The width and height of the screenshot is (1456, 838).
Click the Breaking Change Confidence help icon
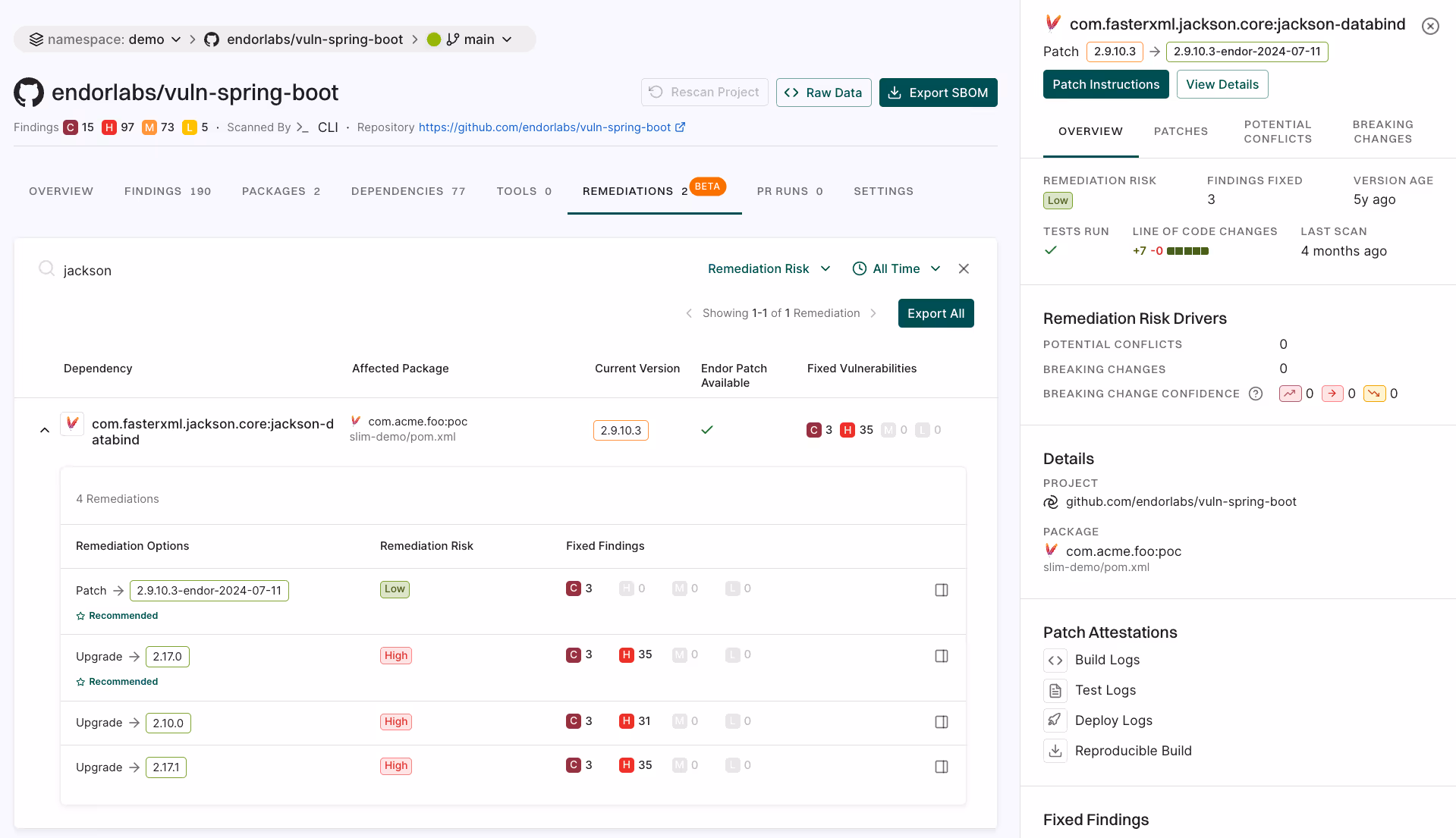tap(1256, 394)
